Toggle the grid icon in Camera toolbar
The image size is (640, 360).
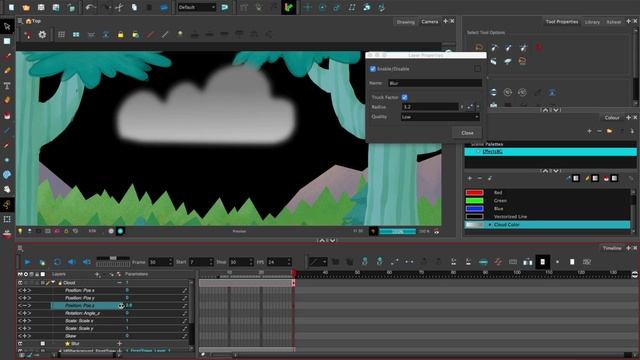(61, 35)
